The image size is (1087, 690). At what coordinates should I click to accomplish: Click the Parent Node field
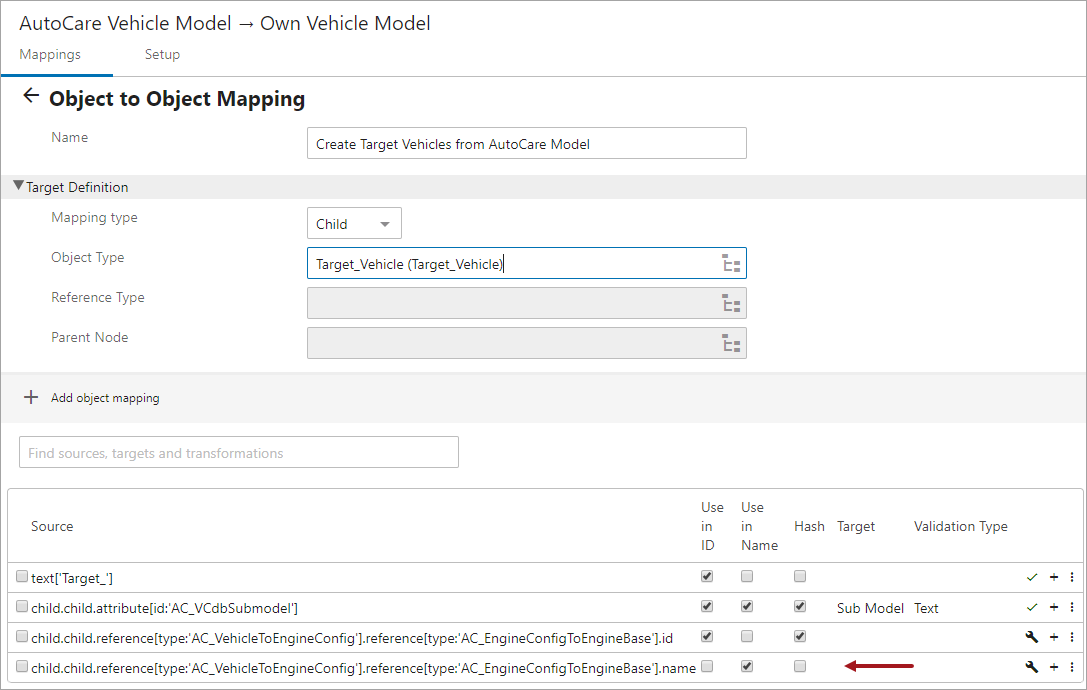point(527,343)
